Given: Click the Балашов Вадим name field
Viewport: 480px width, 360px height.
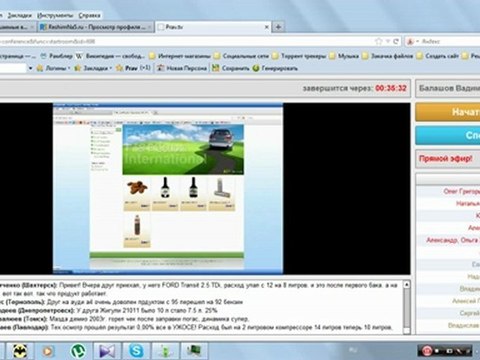Looking at the screenshot, I should [448, 88].
